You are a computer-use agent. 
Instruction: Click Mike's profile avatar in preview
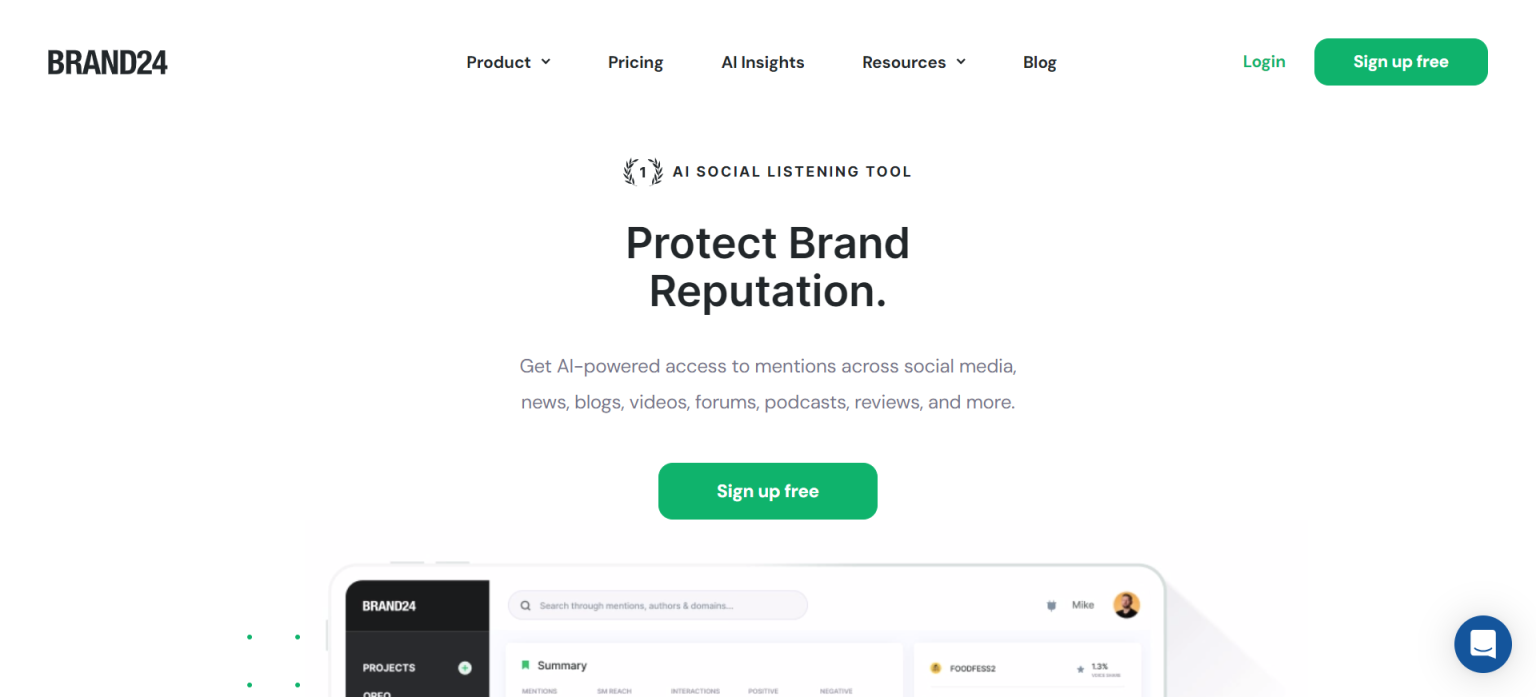[x=1126, y=605]
